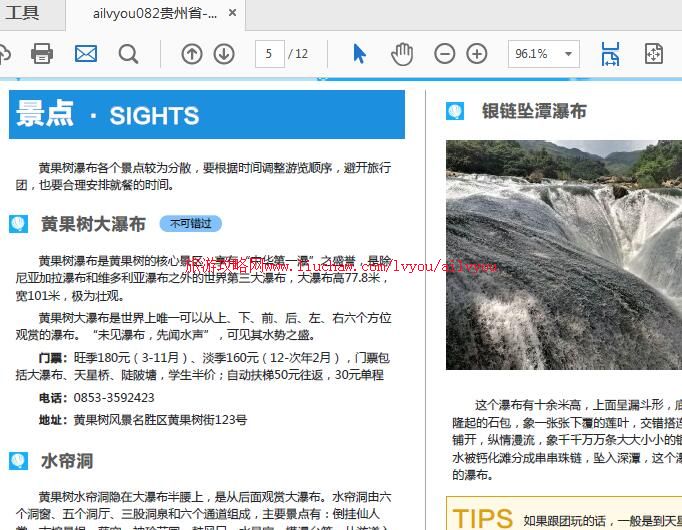This screenshot has width=682, height=530.
Task: Click the page view mode icon at far right
Action: click(653, 54)
